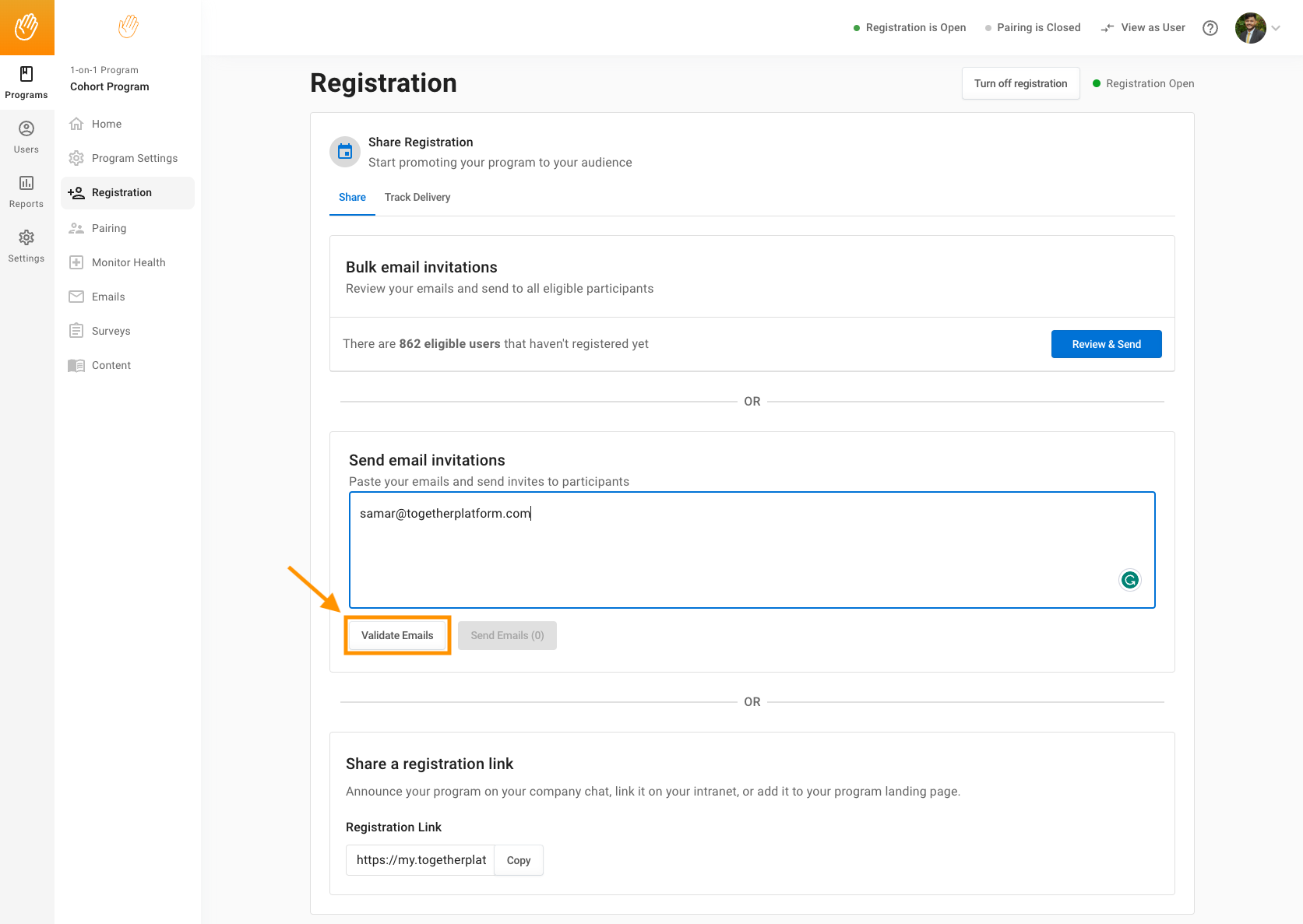The height and width of the screenshot is (924, 1303).
Task: Open the user profile avatar
Action: [x=1251, y=28]
